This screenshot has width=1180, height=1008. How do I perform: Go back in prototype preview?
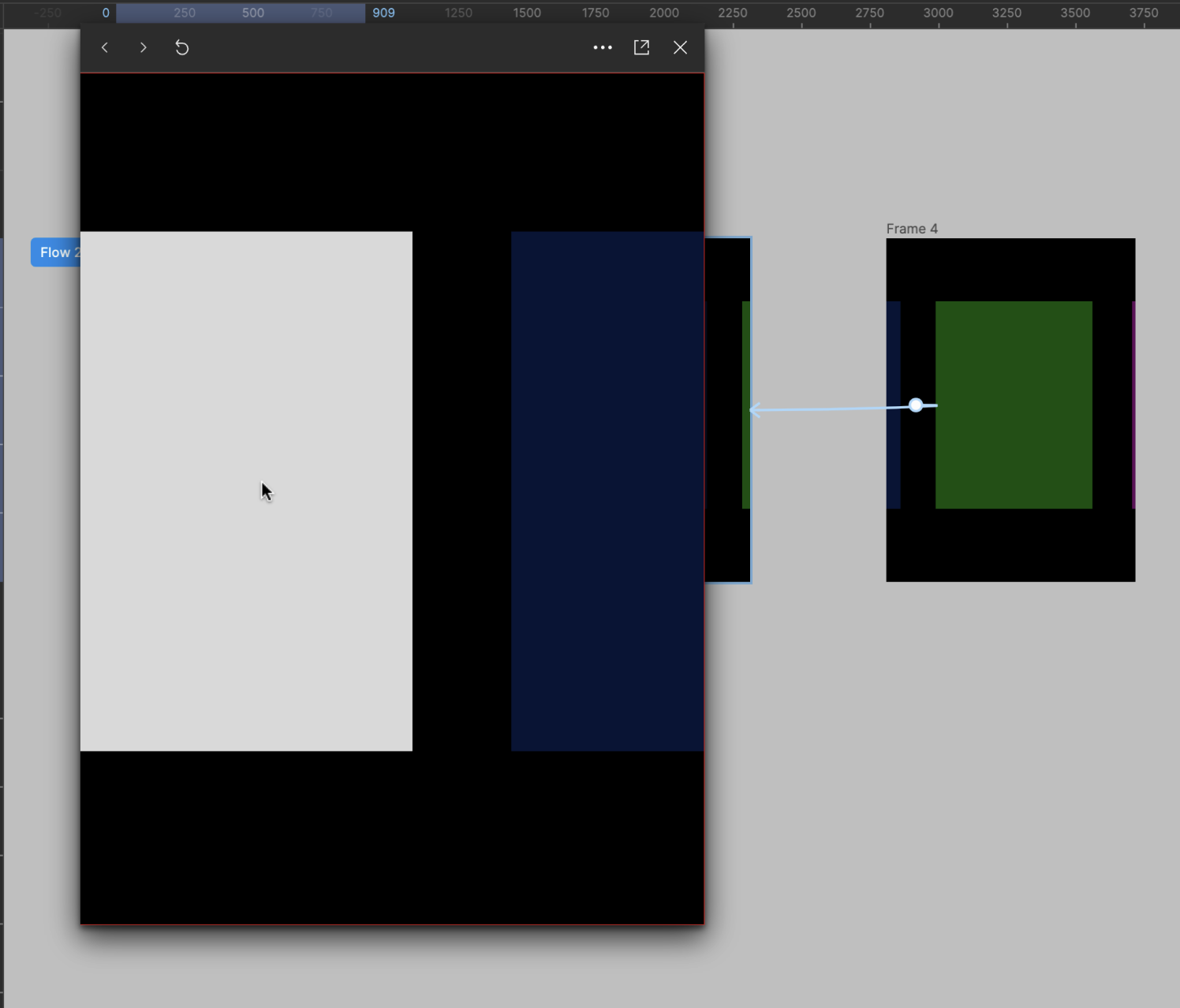(x=105, y=47)
